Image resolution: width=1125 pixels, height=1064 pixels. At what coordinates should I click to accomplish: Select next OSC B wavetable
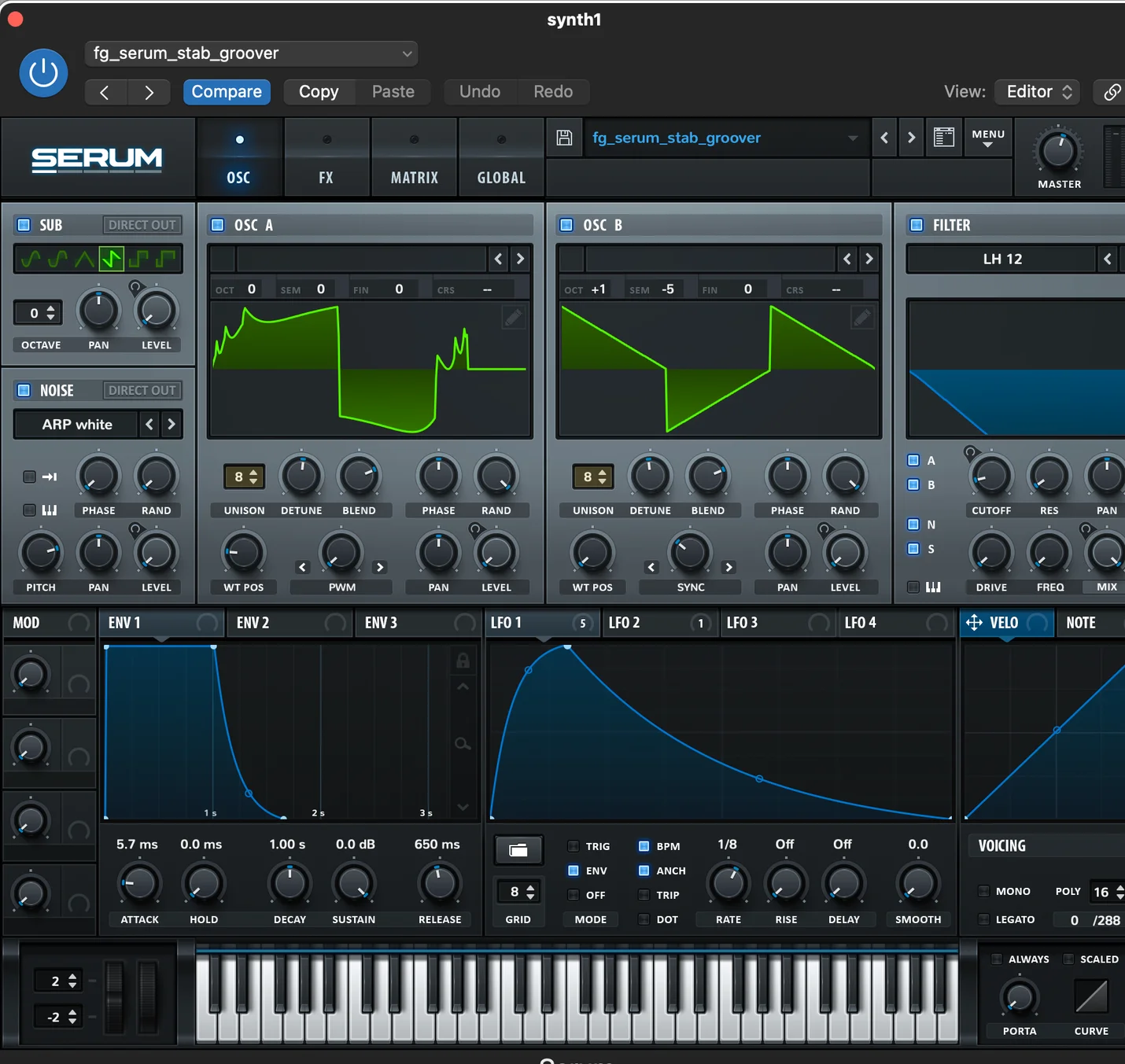(x=869, y=259)
